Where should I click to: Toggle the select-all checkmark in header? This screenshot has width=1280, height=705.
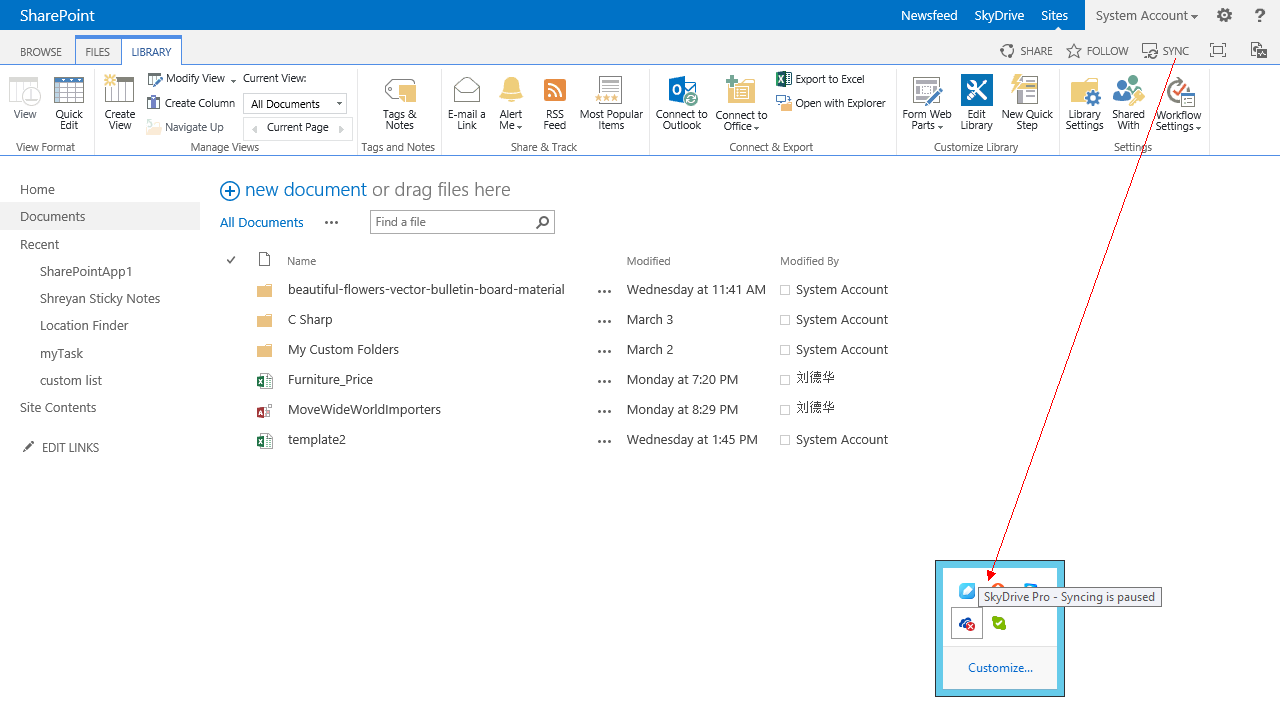click(x=231, y=260)
